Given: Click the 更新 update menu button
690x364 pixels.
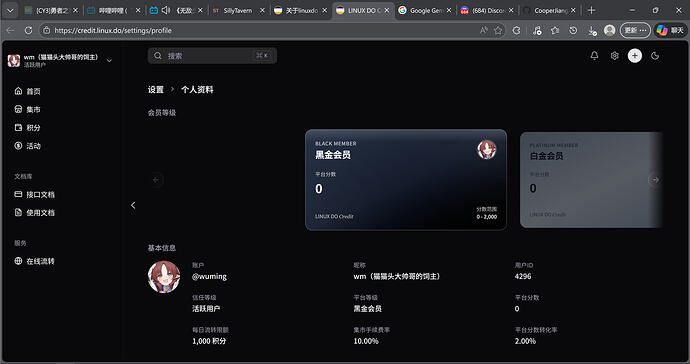Looking at the screenshot, I should pos(635,30).
